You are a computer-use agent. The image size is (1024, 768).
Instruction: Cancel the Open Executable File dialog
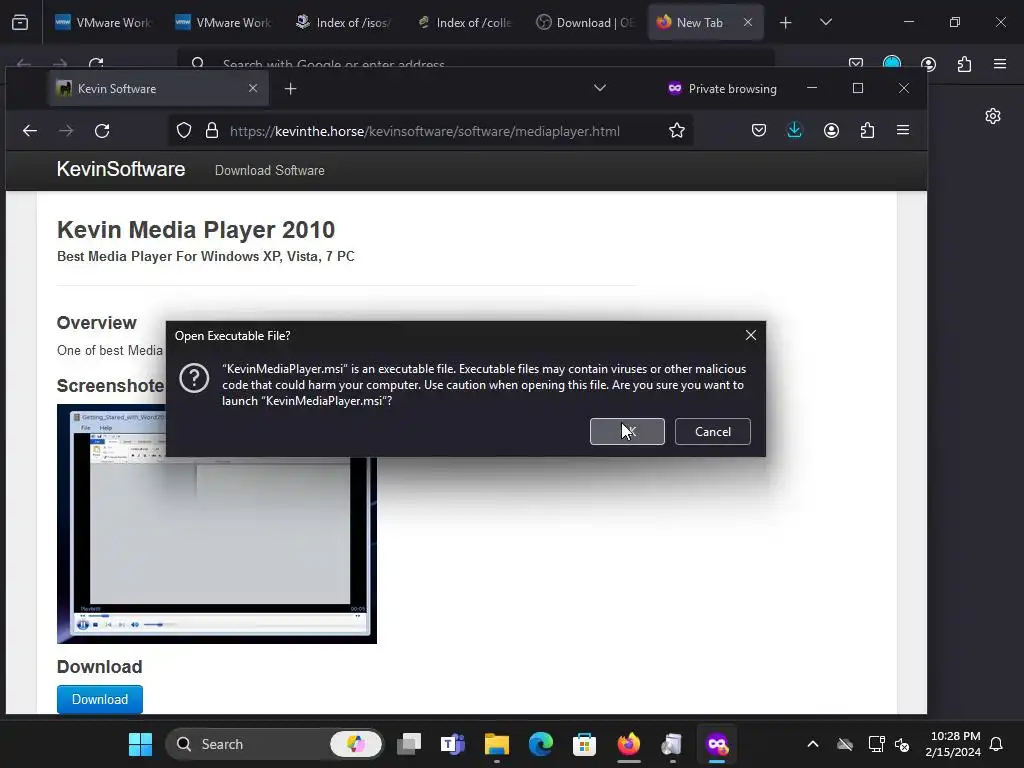[x=712, y=432]
